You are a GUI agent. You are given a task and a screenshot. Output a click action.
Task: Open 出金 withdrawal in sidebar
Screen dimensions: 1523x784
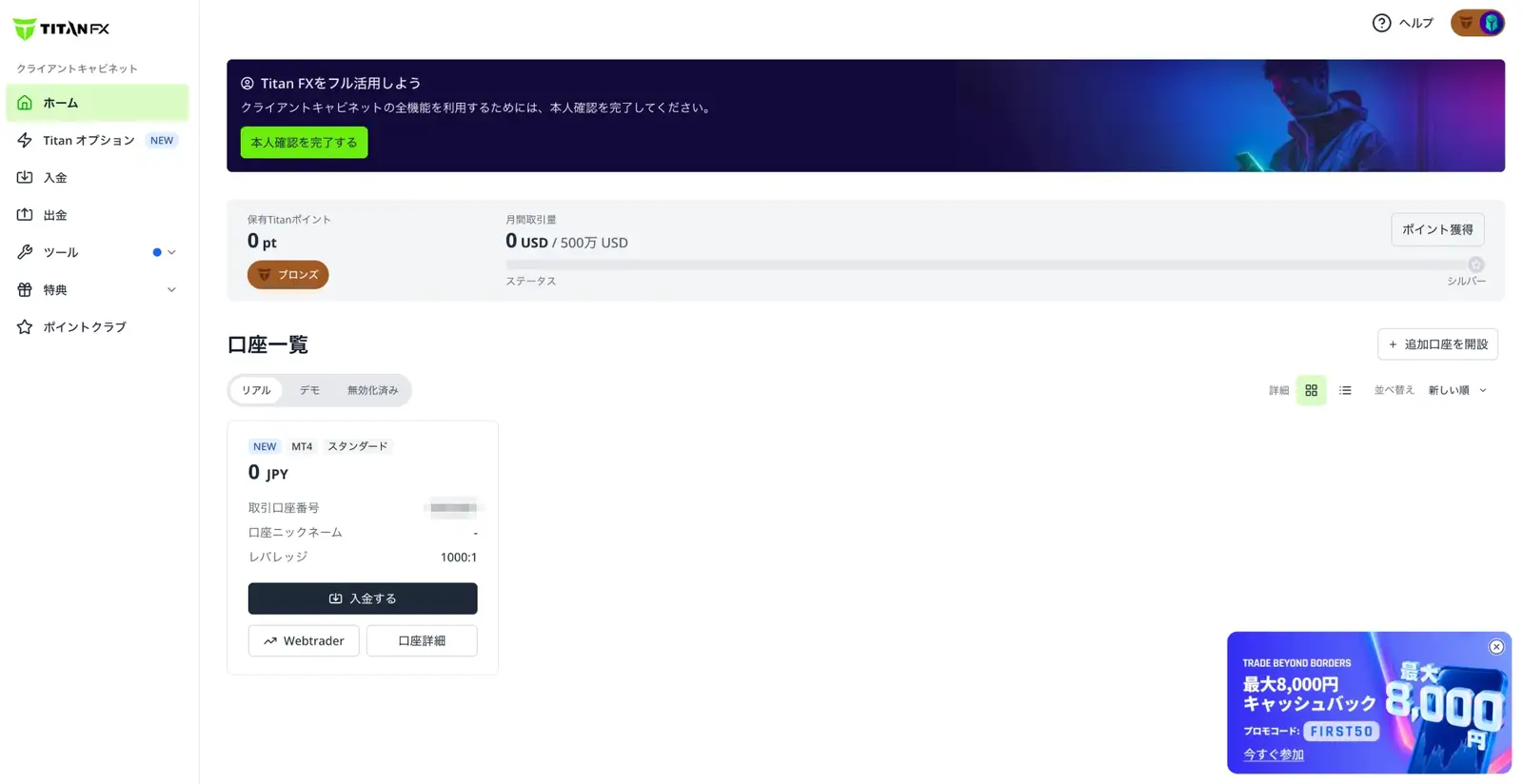pos(97,215)
